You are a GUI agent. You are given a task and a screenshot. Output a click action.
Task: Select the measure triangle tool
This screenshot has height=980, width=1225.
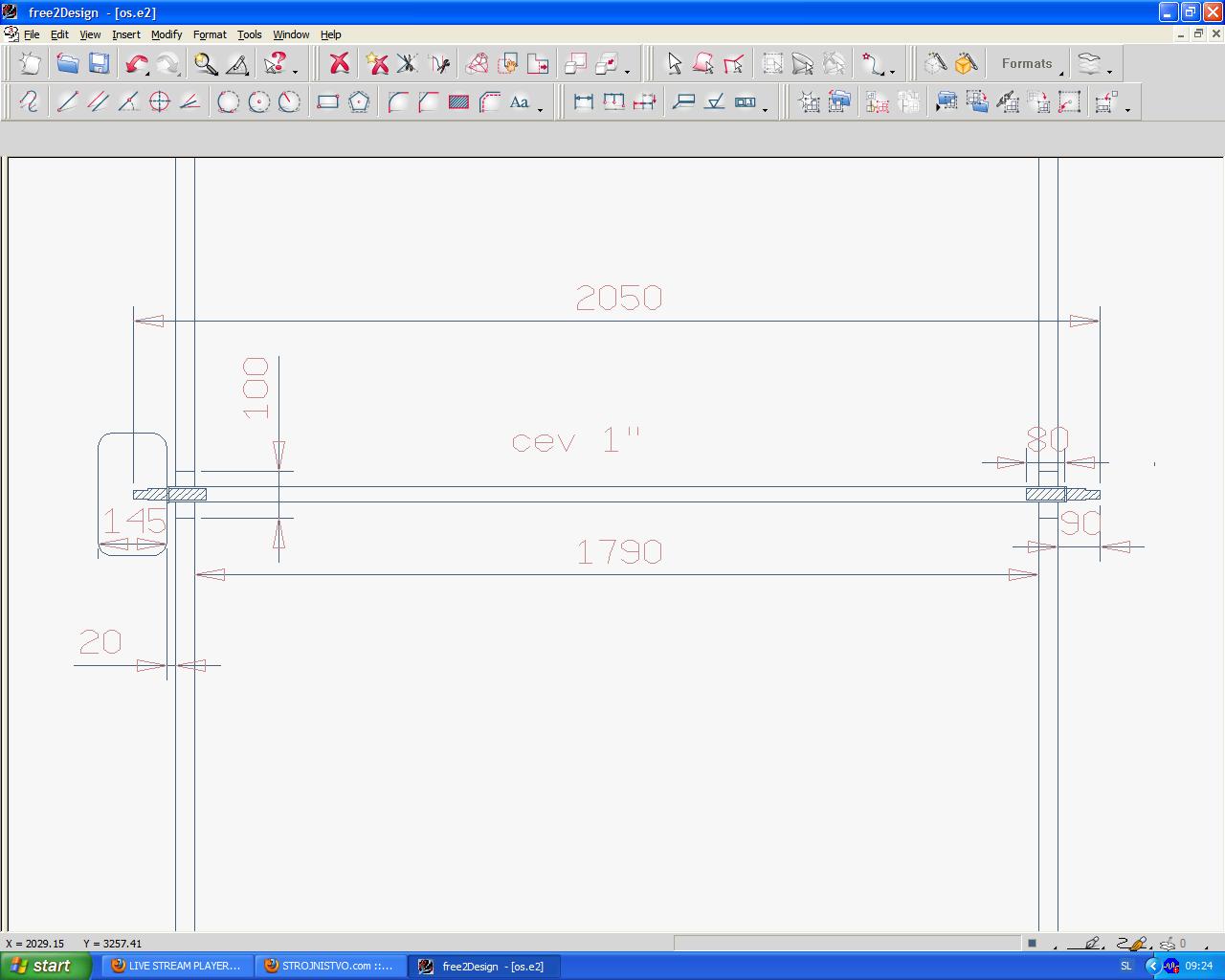pos(237,64)
